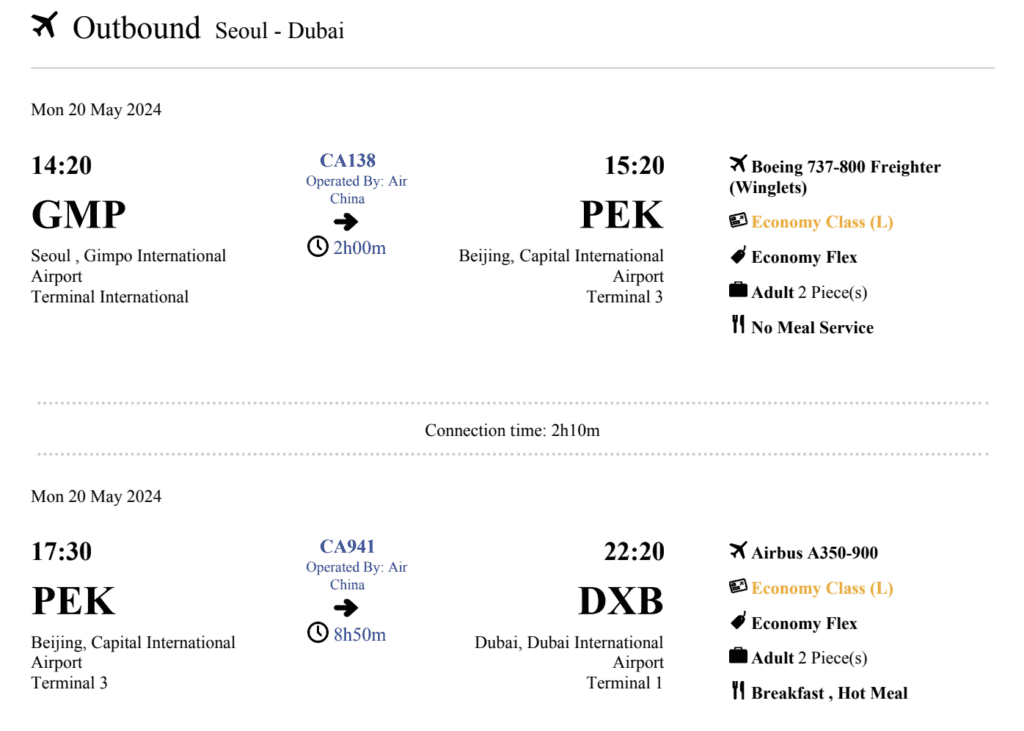Click the clock icon beside 8h50m
This screenshot has width=1024, height=731.
(x=317, y=633)
